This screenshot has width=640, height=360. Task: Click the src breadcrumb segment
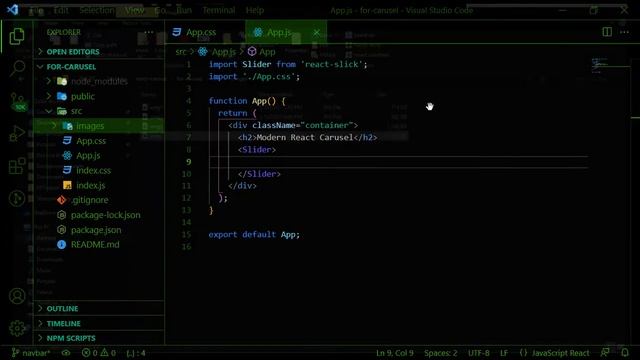[180, 52]
